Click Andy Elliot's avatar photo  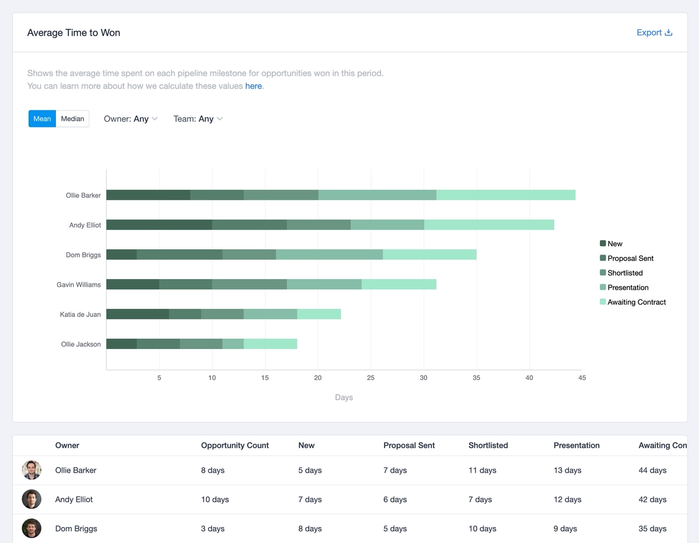[x=32, y=499]
